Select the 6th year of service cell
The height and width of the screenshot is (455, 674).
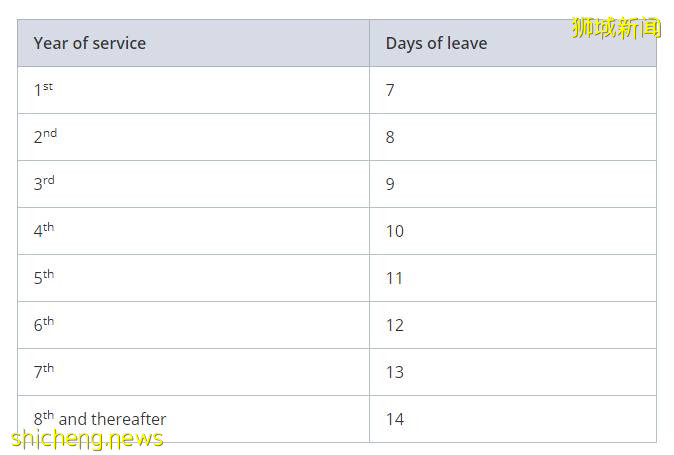click(x=44, y=325)
